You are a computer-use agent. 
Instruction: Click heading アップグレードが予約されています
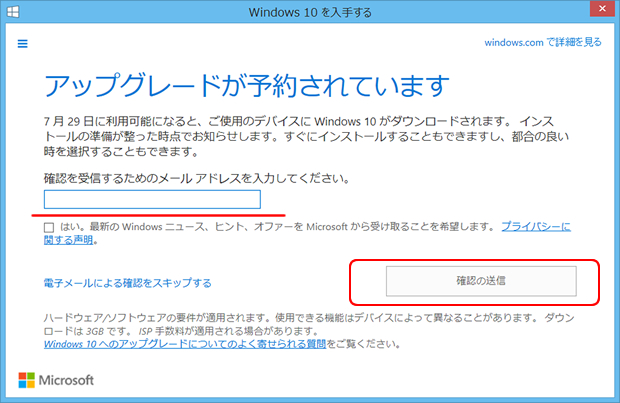[247, 86]
